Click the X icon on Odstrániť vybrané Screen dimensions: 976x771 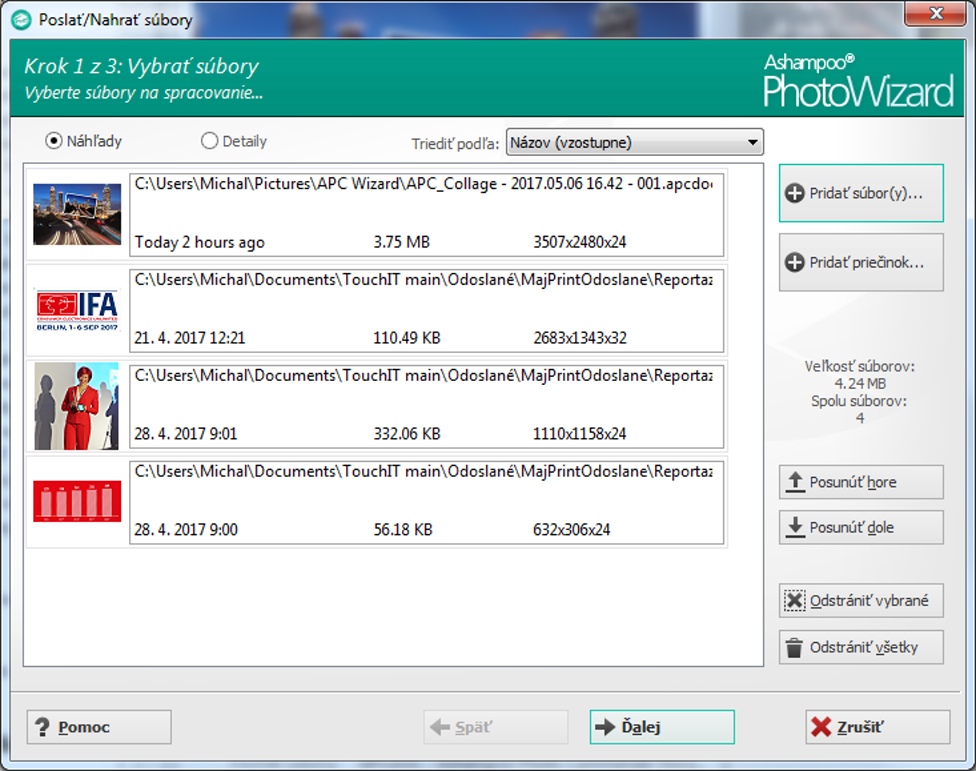[x=794, y=601]
